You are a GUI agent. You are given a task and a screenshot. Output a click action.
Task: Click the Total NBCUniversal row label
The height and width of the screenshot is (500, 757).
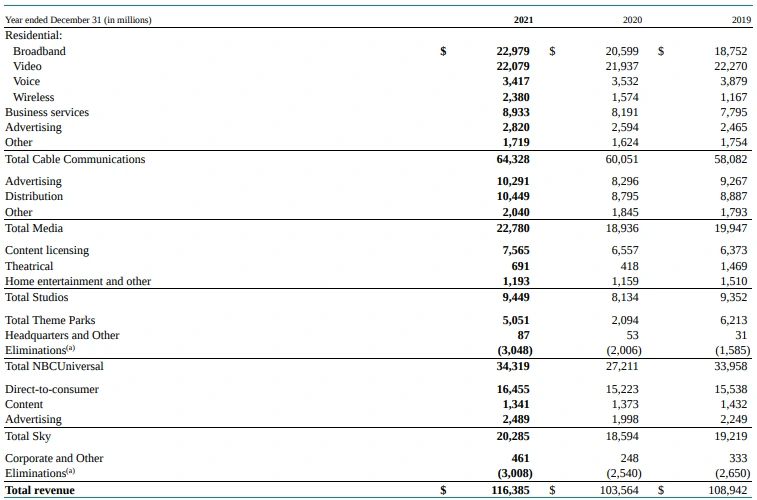pos(54,366)
